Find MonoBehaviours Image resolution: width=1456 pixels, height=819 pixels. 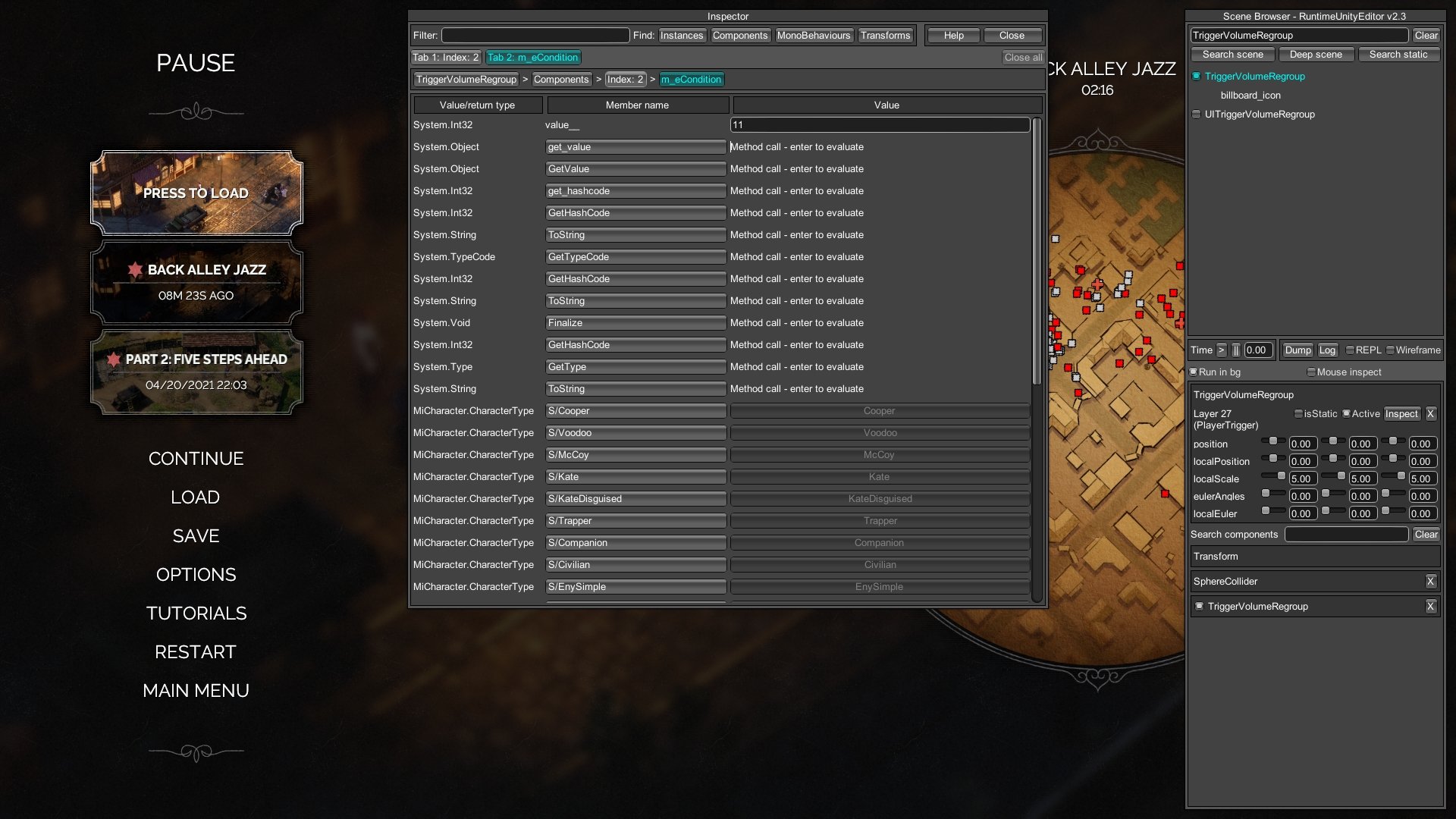[813, 35]
